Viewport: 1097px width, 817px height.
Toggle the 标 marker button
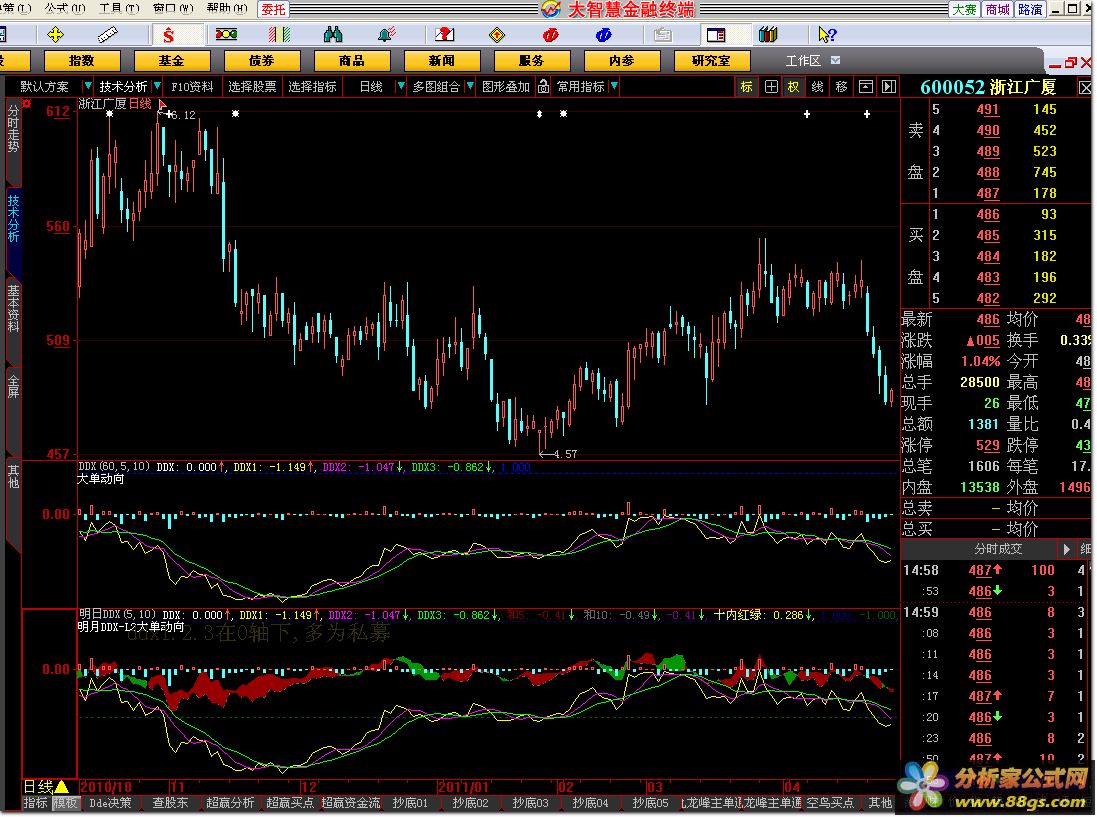746,87
